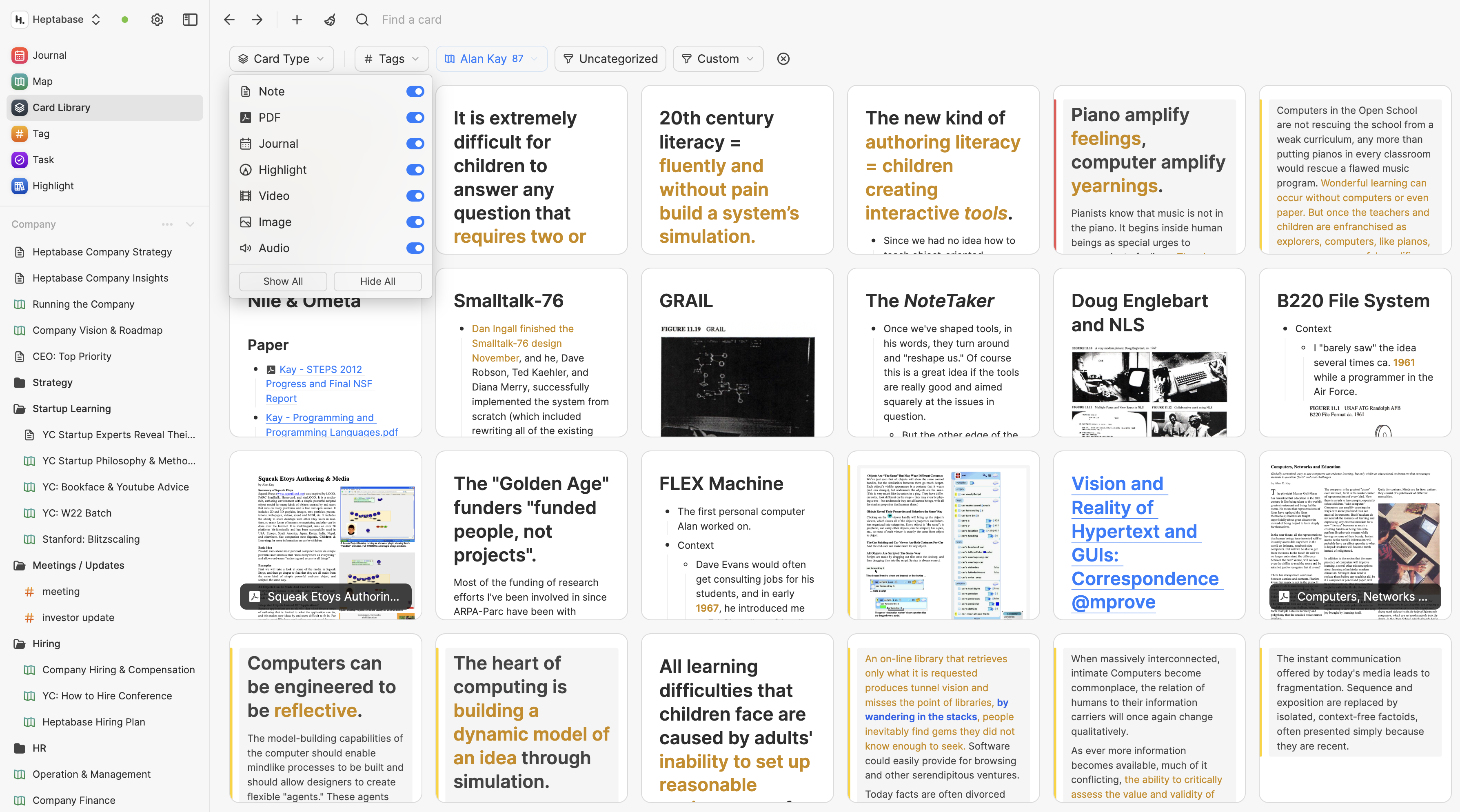Open the Alan Kay whiteboard filter

tap(491, 59)
